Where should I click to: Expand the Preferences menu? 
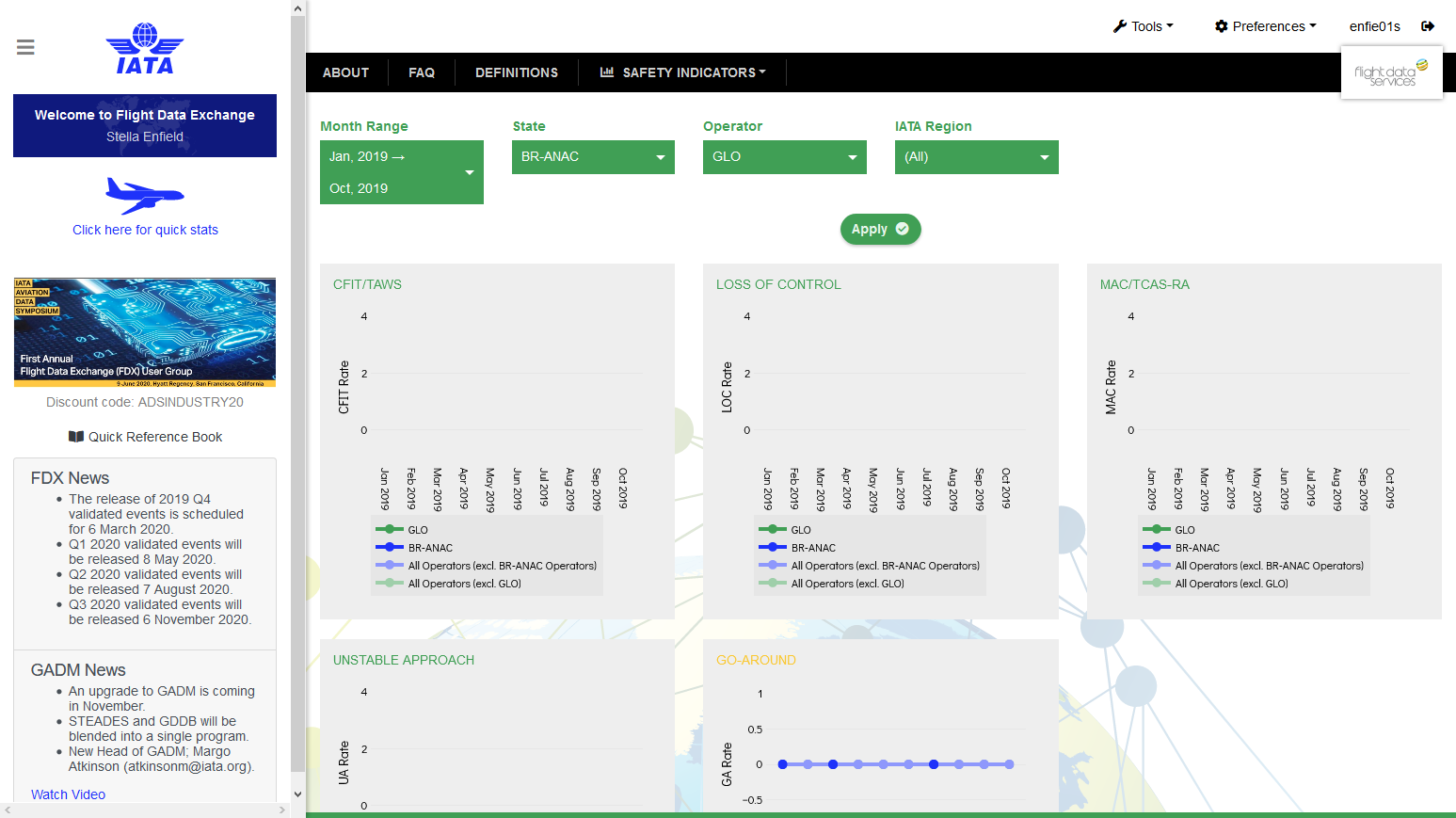pyautogui.click(x=1266, y=26)
